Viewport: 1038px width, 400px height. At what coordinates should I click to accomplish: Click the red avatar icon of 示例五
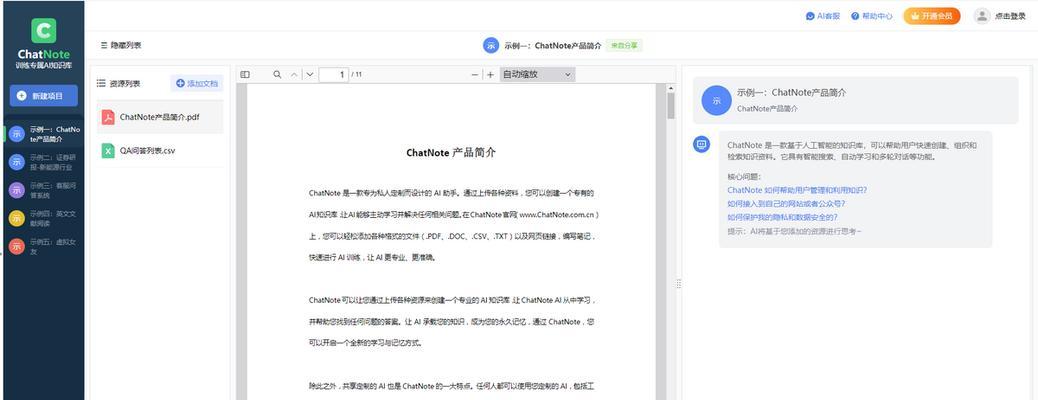pyautogui.click(x=17, y=246)
